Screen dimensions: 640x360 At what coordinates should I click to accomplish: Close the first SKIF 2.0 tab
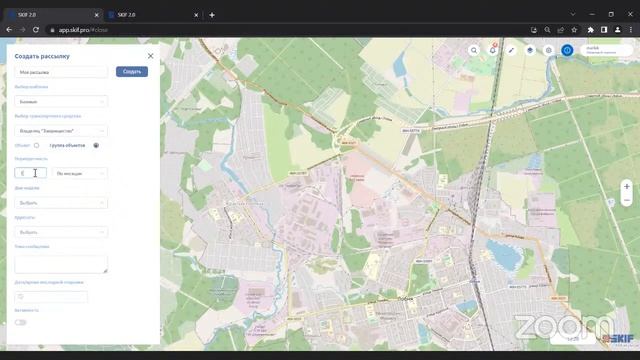[97, 15]
